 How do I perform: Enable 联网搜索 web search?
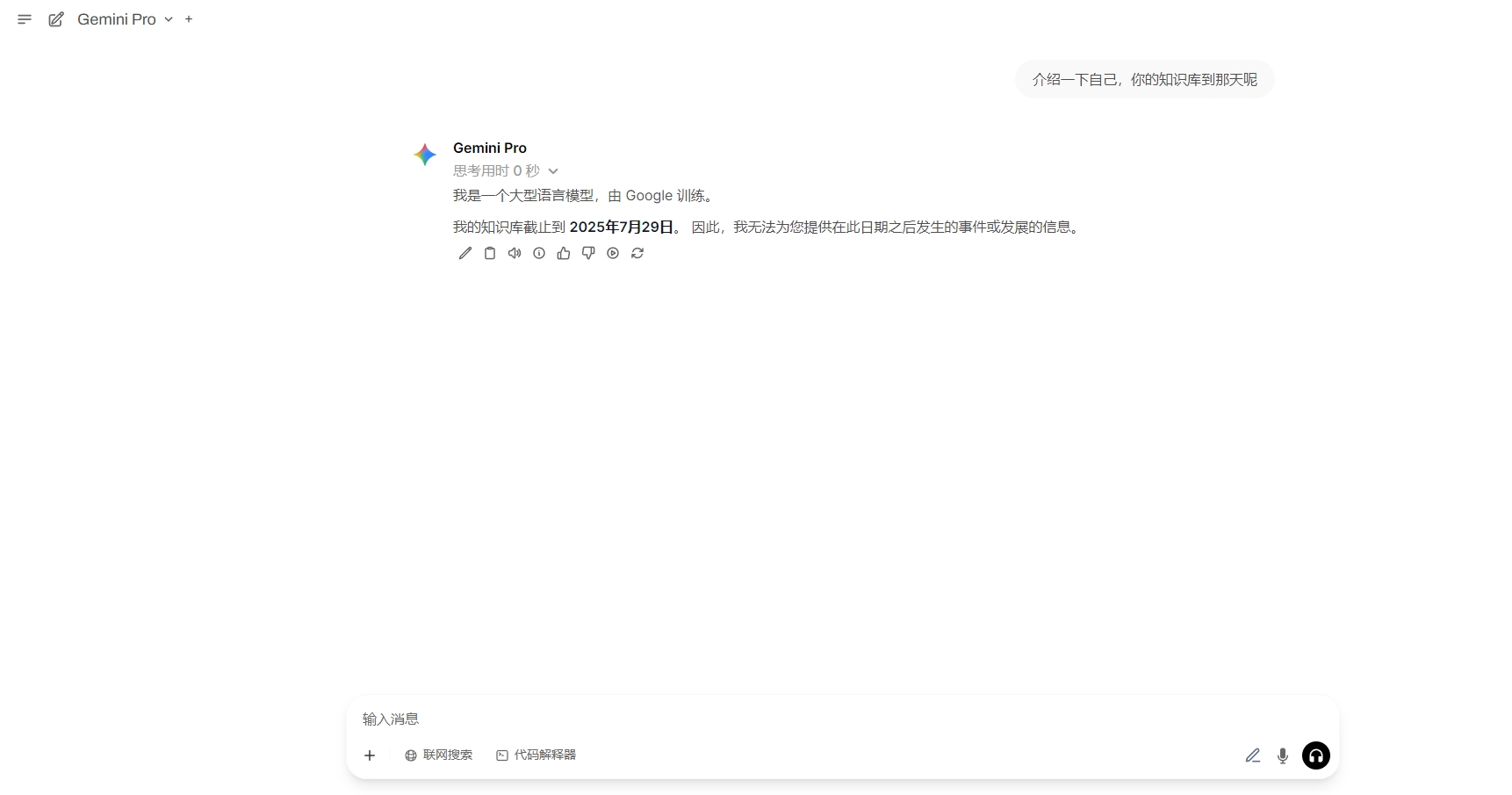pos(439,755)
